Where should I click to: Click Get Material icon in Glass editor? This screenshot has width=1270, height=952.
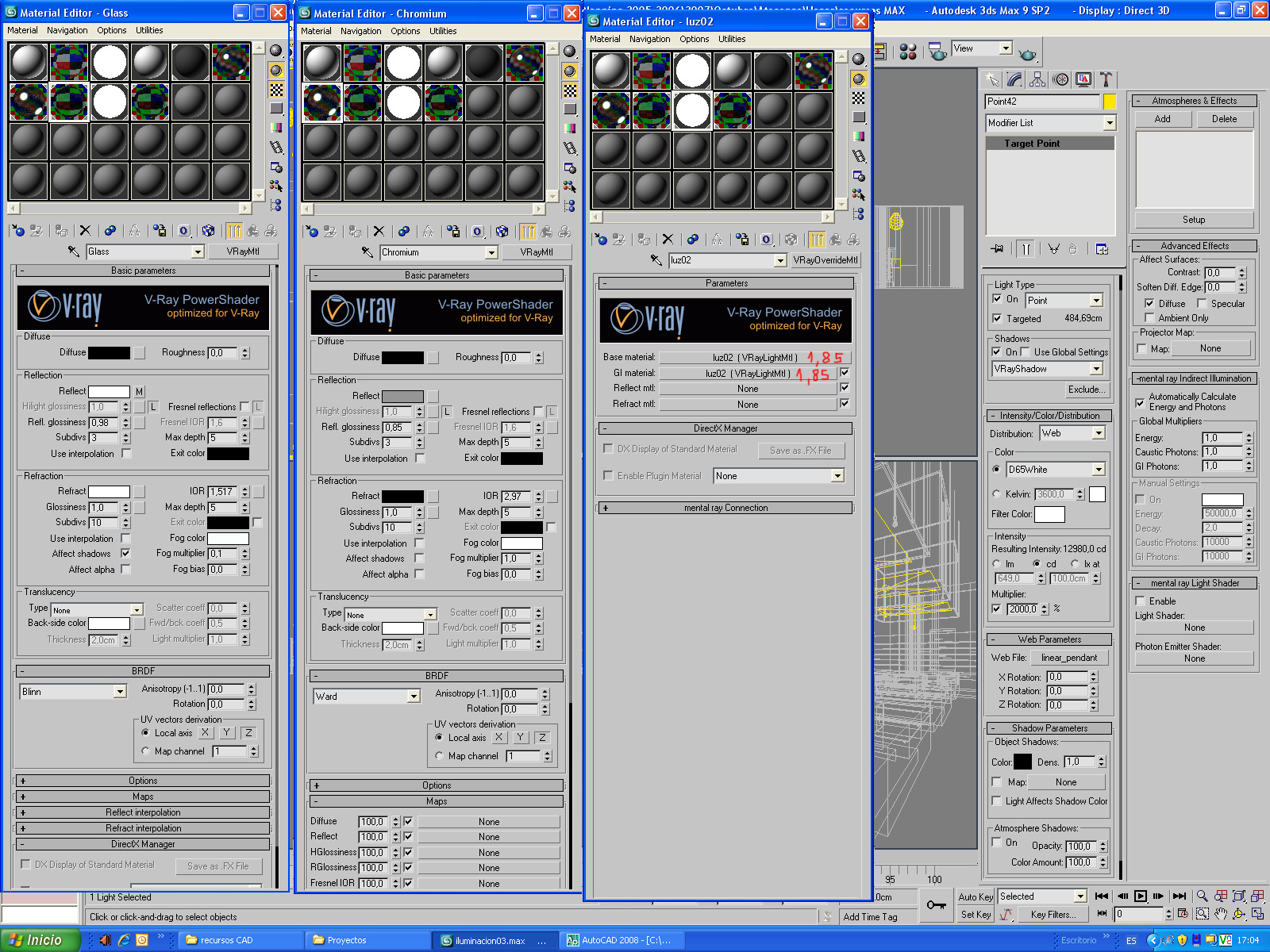pos(17,231)
